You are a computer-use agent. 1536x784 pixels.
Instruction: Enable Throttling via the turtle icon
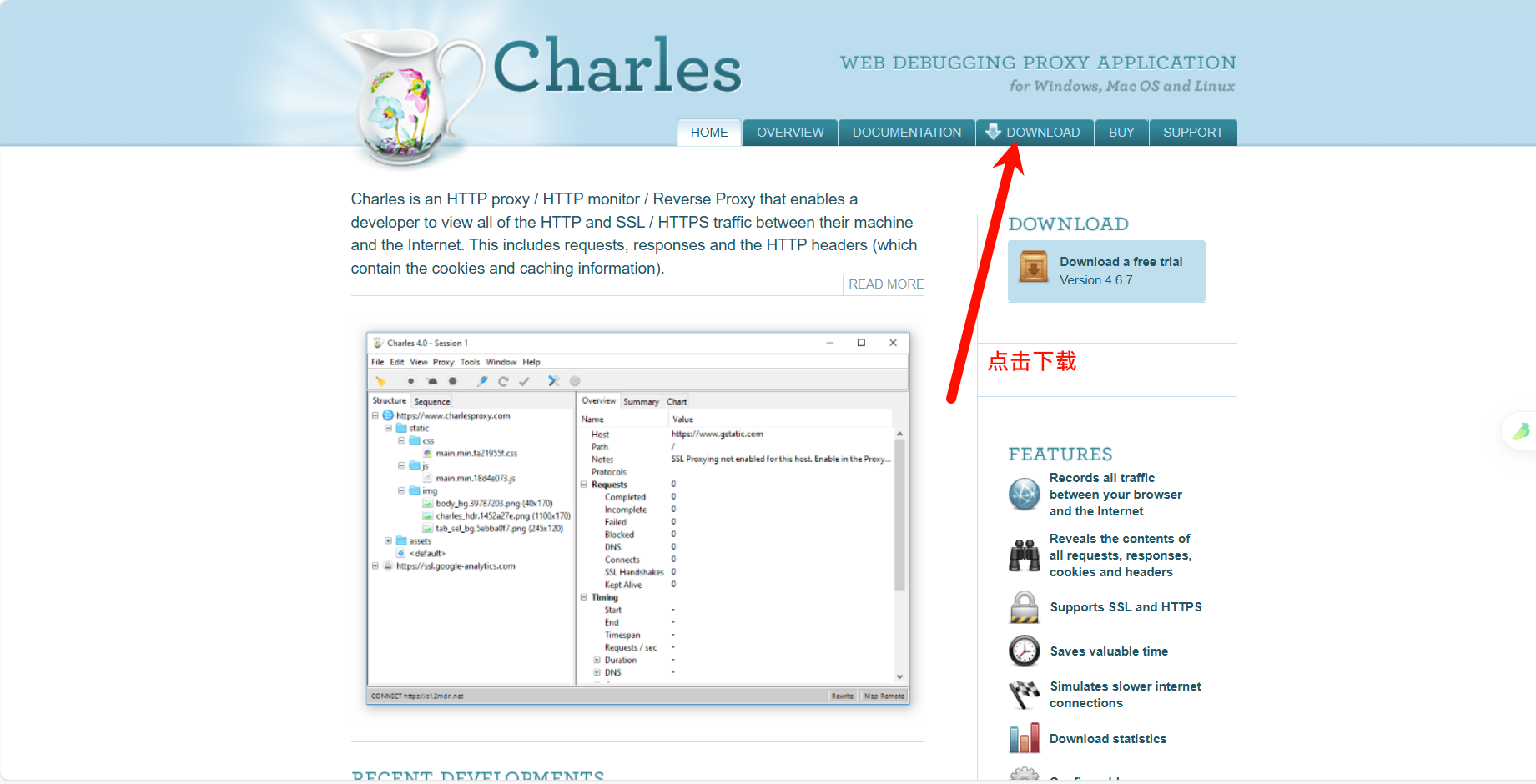[431, 381]
